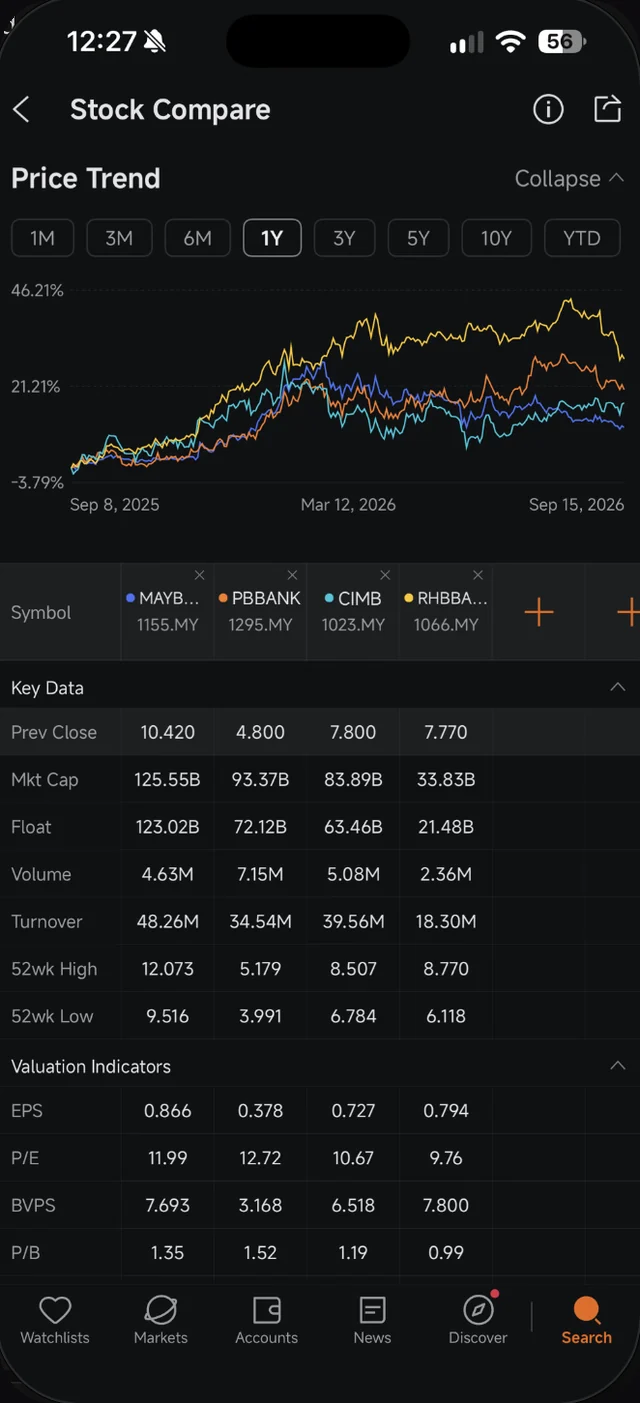Tap the Stock Compare title
Viewport: 640px width, 1403px height.
[170, 110]
